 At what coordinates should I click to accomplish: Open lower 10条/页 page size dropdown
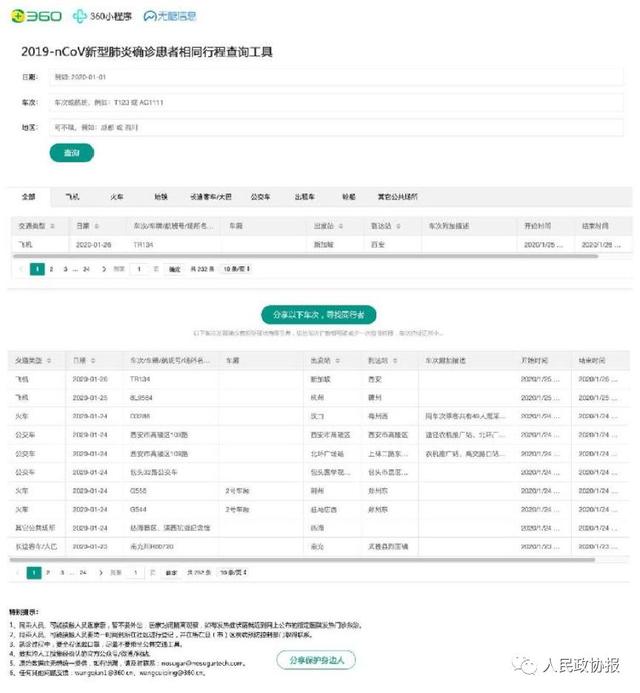point(233,573)
